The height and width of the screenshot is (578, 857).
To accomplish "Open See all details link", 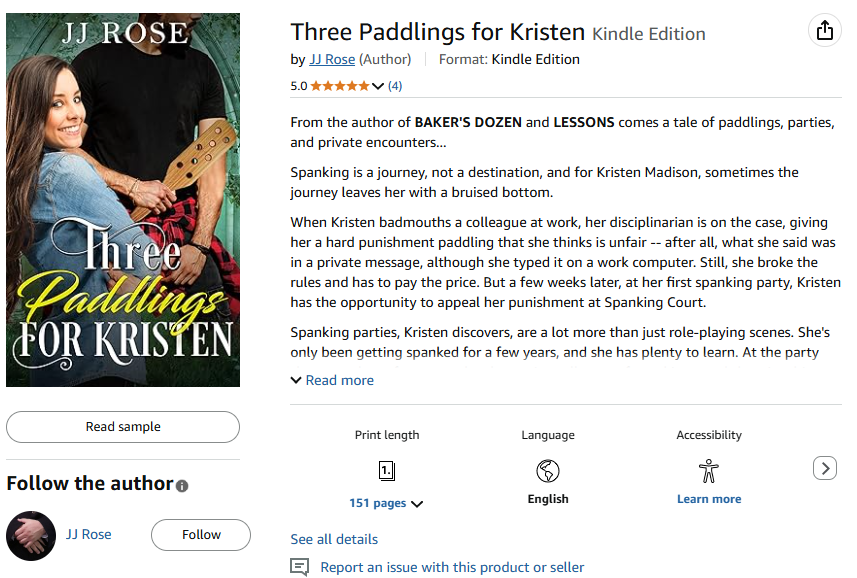I will coord(334,539).
